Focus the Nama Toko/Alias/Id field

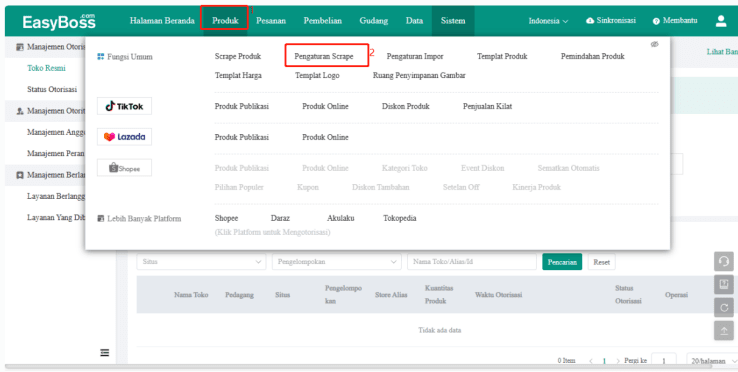472,262
